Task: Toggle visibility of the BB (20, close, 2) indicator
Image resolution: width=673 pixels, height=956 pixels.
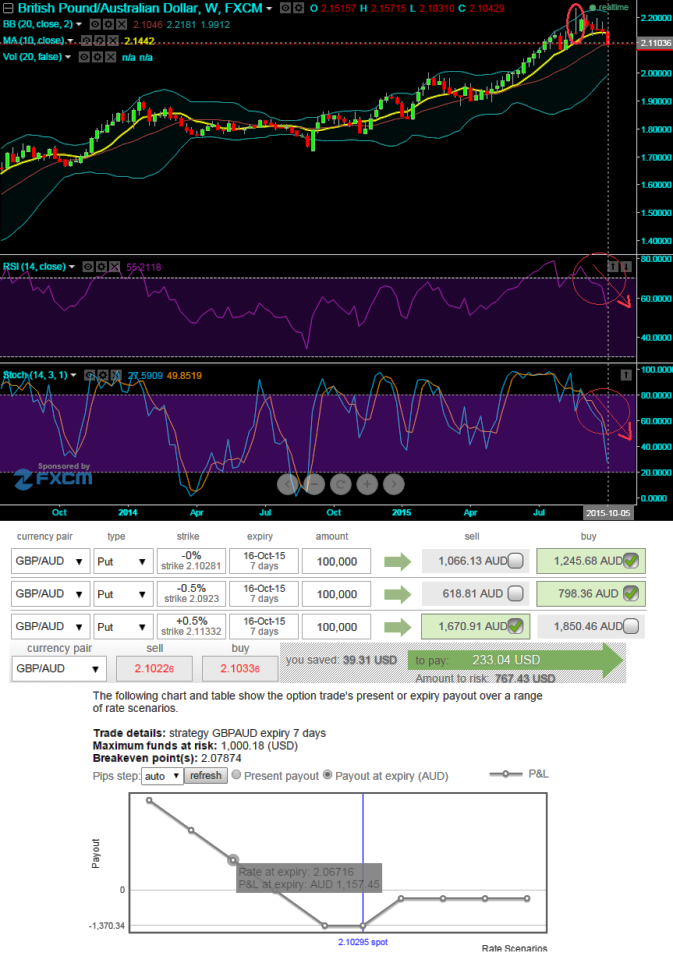Action: coord(94,24)
